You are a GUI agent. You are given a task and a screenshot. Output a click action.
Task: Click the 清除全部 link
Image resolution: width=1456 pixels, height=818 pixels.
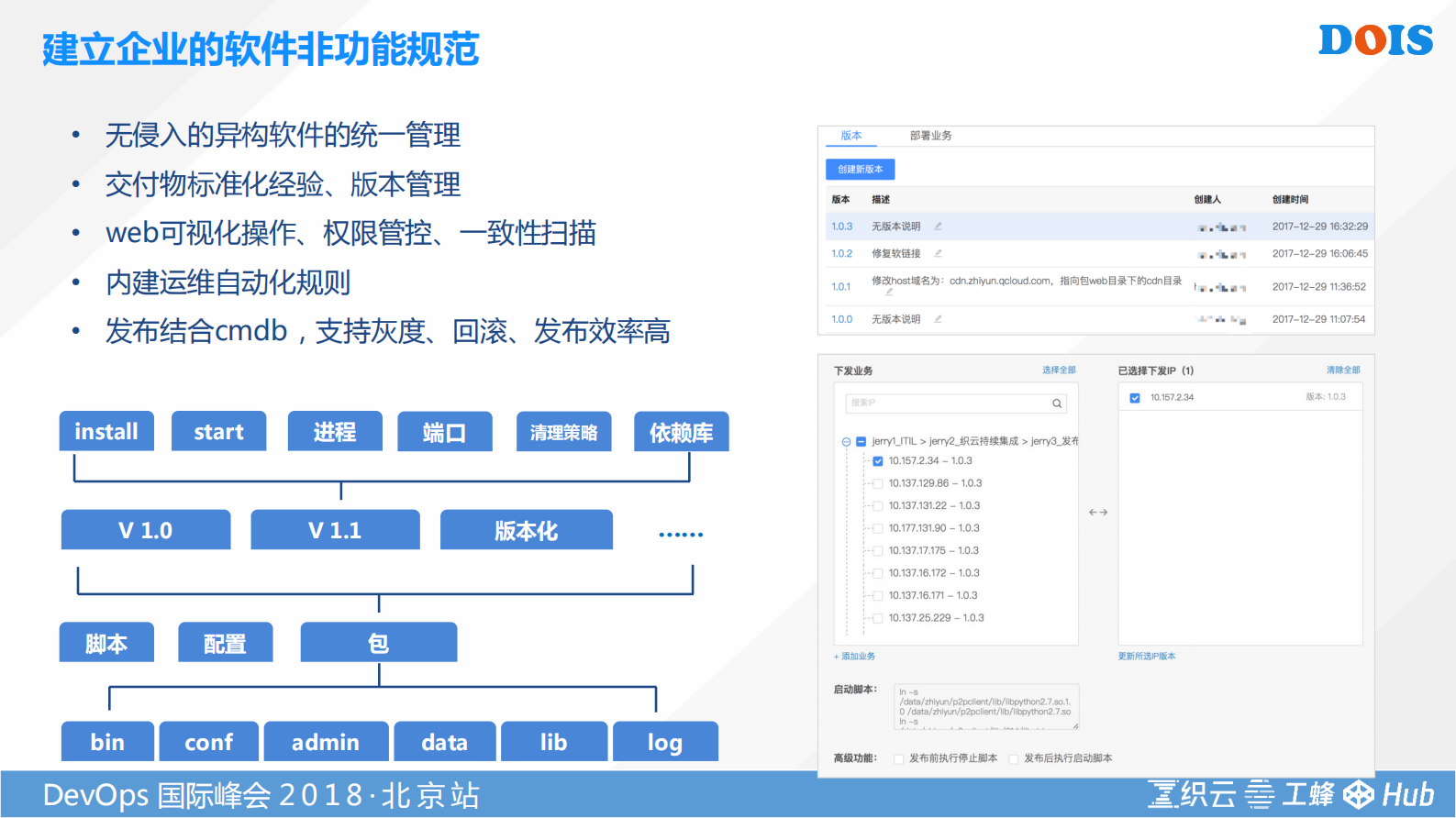pos(1343,370)
